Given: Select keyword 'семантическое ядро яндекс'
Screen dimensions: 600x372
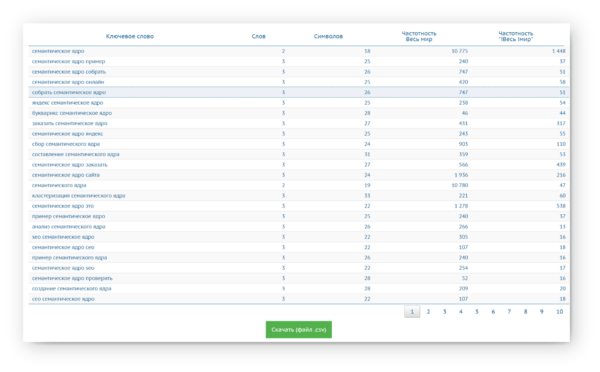Looking at the screenshot, I should click(67, 134).
